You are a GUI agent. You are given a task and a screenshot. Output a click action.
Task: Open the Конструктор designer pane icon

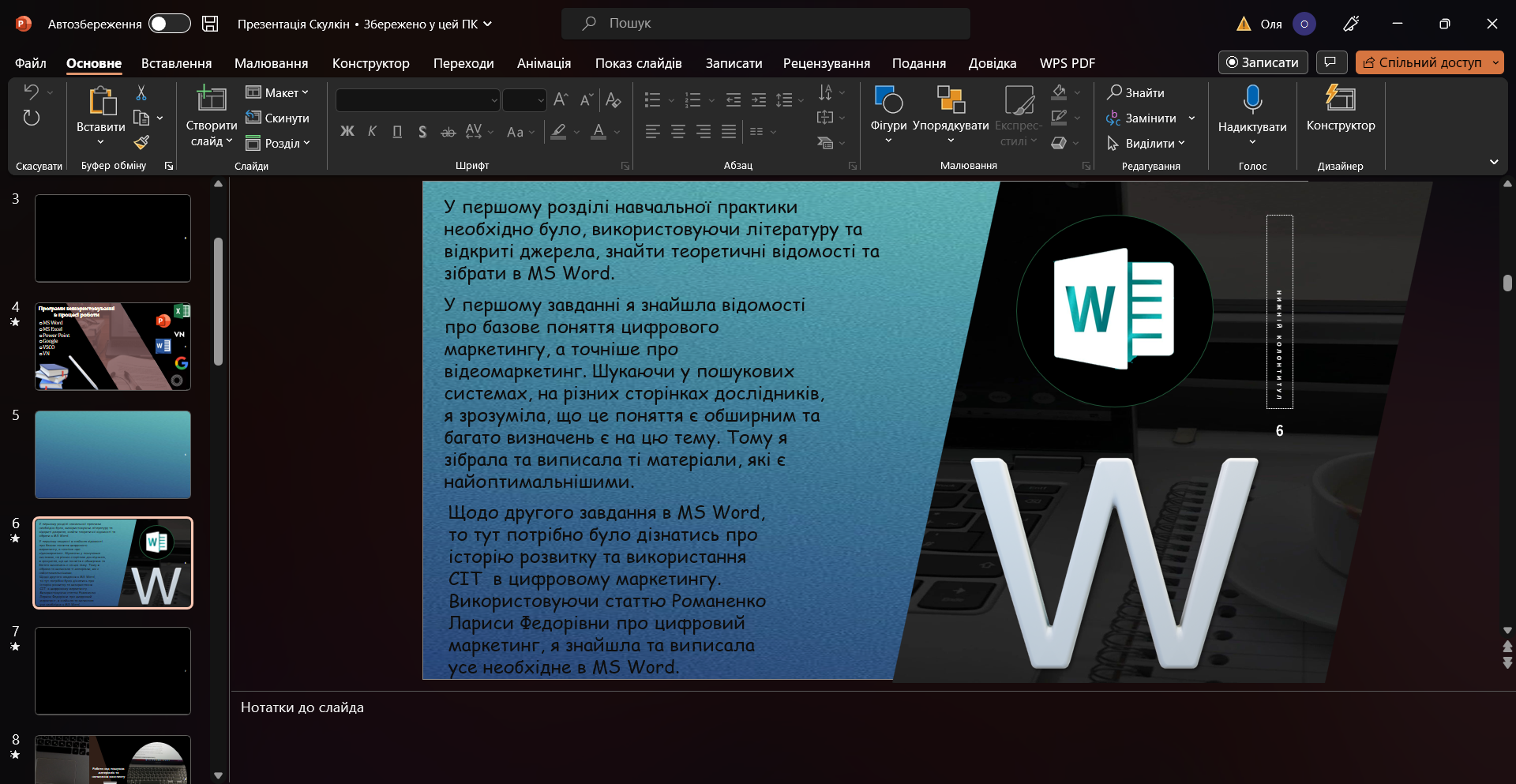click(x=1340, y=99)
